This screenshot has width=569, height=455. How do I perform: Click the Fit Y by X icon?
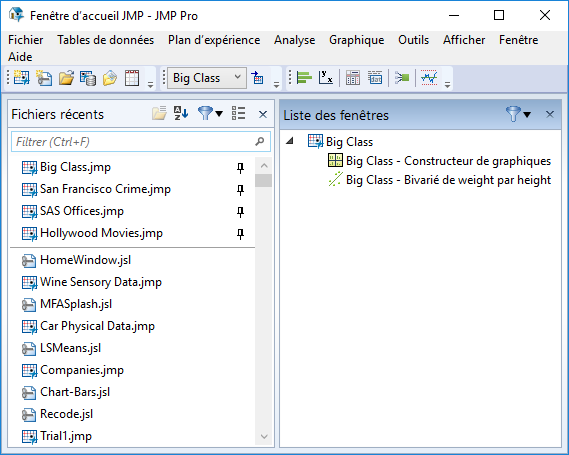(x=326, y=78)
